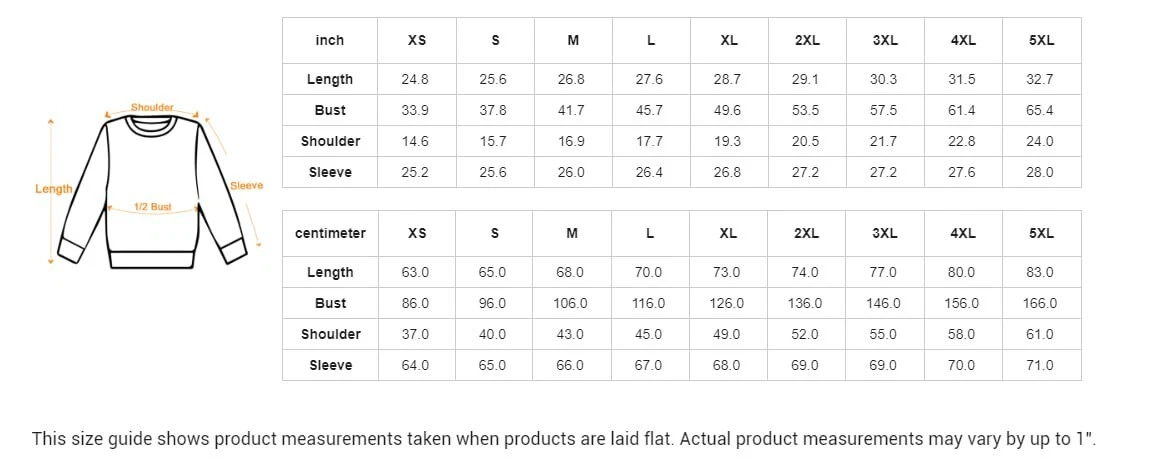
Task: Click the 65.4 bust value for 5XL
Action: (x=1040, y=110)
